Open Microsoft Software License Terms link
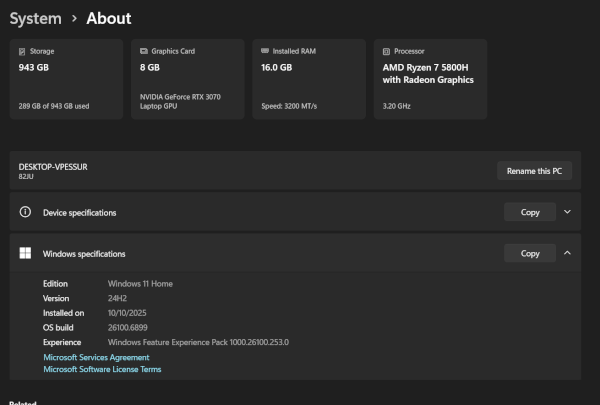The height and width of the screenshot is (405, 600). pyautogui.click(x=102, y=369)
